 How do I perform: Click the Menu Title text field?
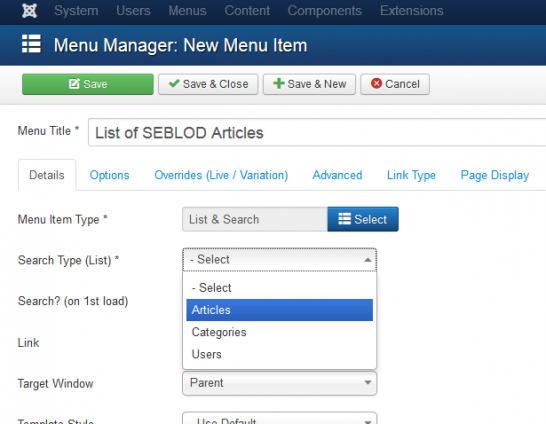coord(317,133)
